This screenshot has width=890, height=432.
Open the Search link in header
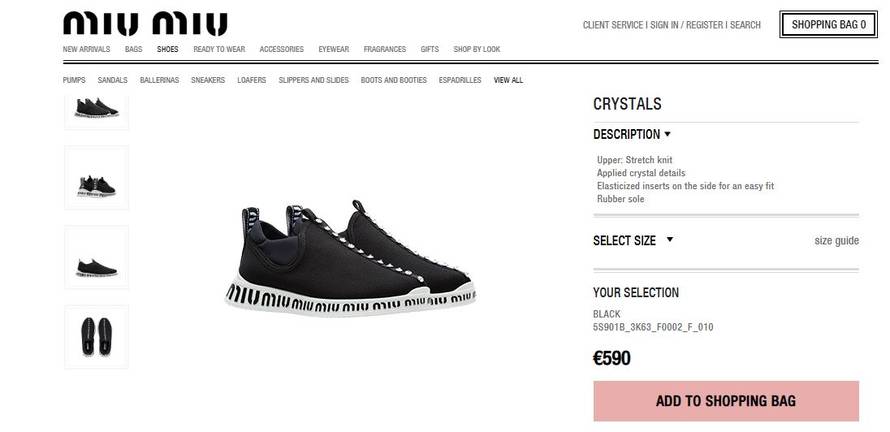(x=745, y=25)
